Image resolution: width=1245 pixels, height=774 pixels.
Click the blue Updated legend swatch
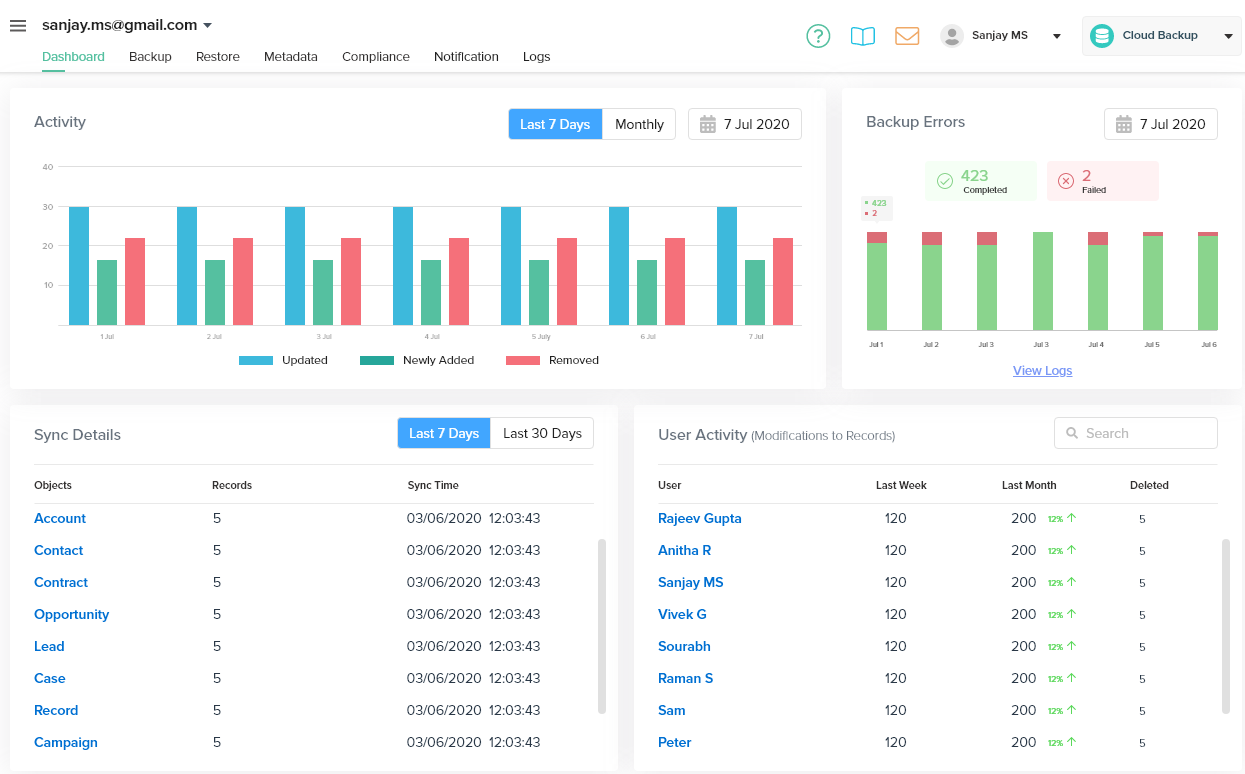pyautogui.click(x=256, y=360)
